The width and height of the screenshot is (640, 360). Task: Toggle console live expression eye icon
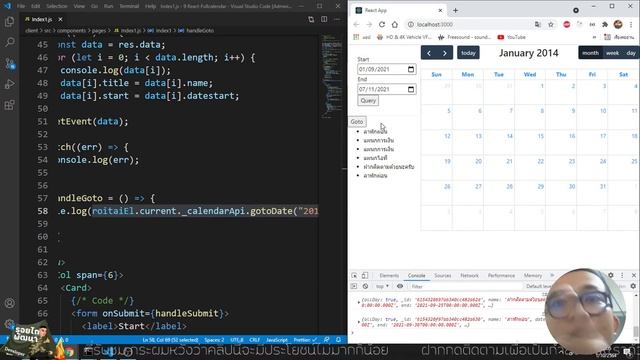(400, 287)
